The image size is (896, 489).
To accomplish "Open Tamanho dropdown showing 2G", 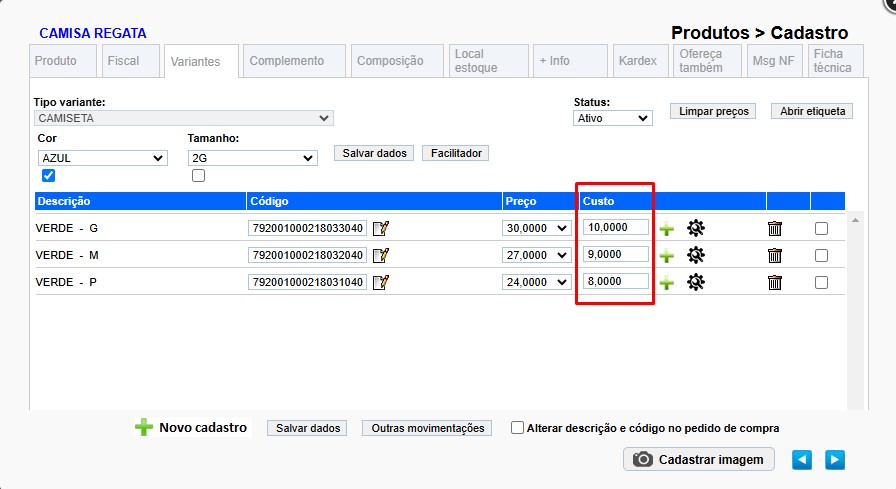I will [x=253, y=158].
